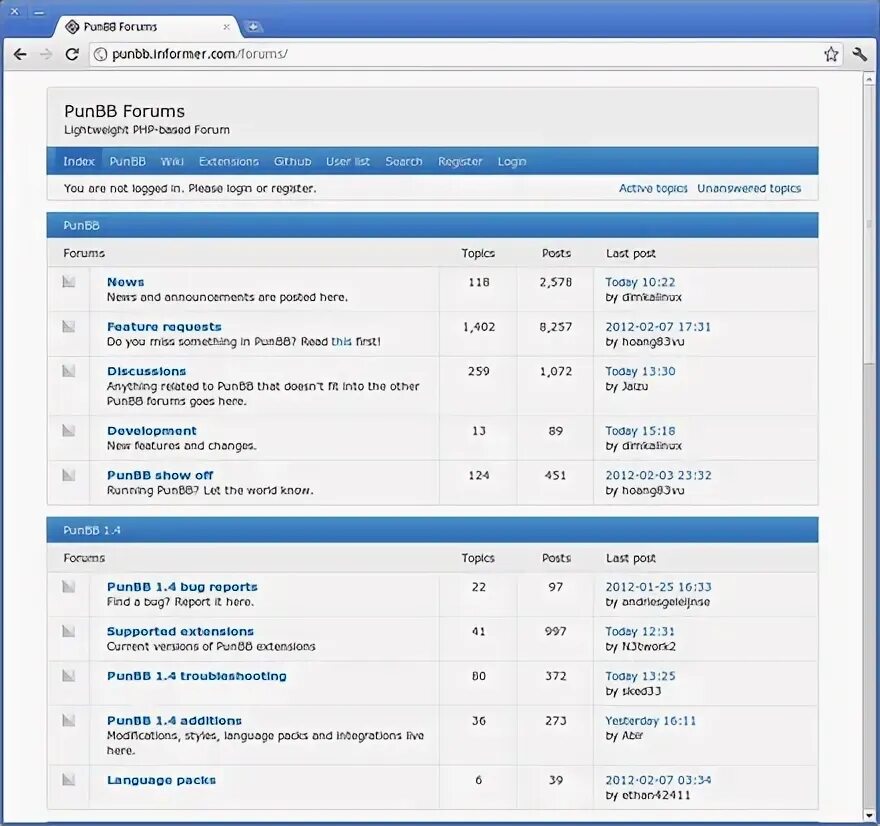Open last post dated 2012-02-07 17:31
Image resolution: width=880 pixels, height=826 pixels.
pos(658,327)
